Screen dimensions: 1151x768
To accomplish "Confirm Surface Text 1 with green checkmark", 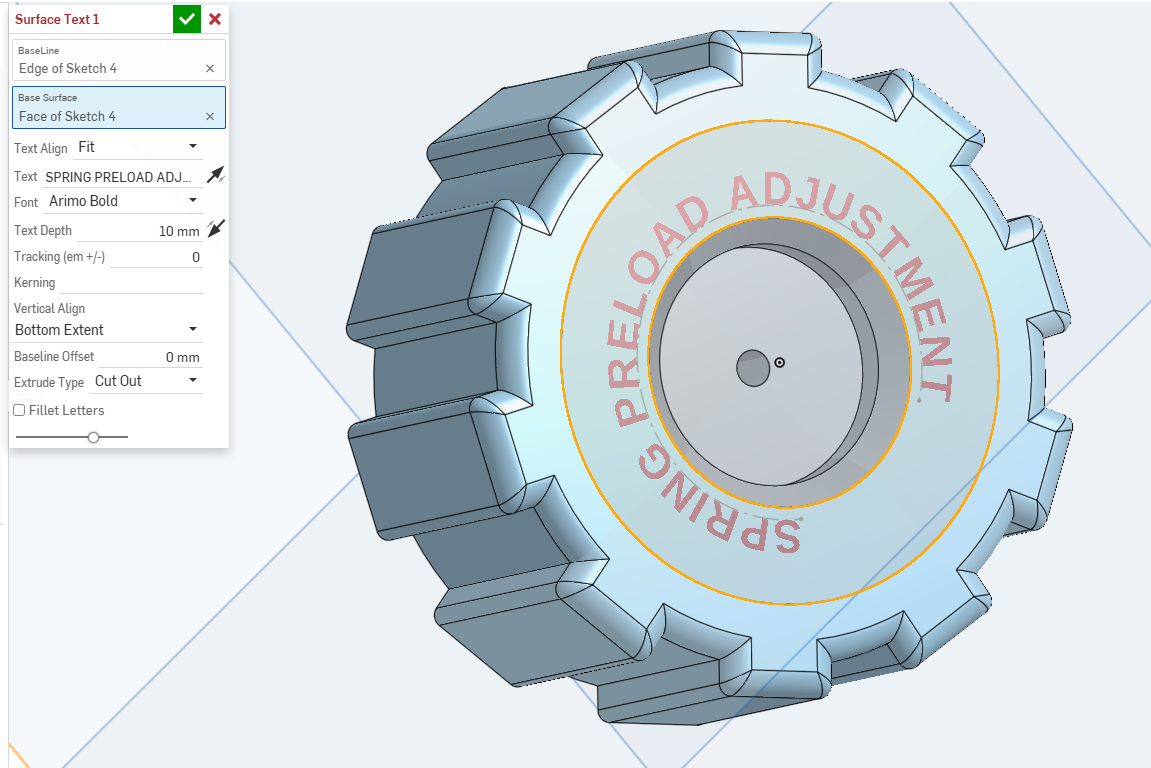I will pos(186,19).
